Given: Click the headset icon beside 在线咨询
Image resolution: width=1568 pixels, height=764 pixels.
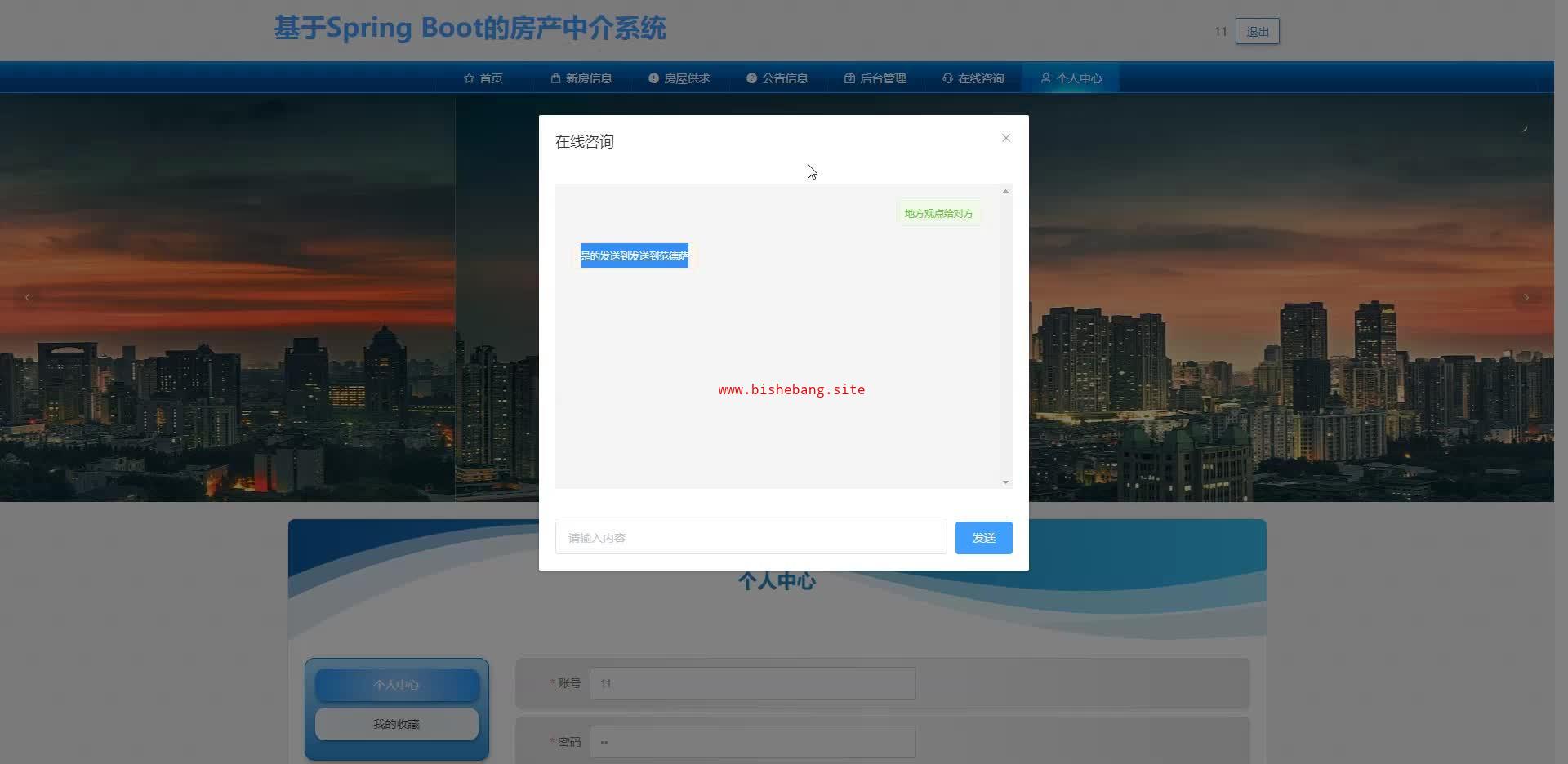Looking at the screenshot, I should pos(947,78).
